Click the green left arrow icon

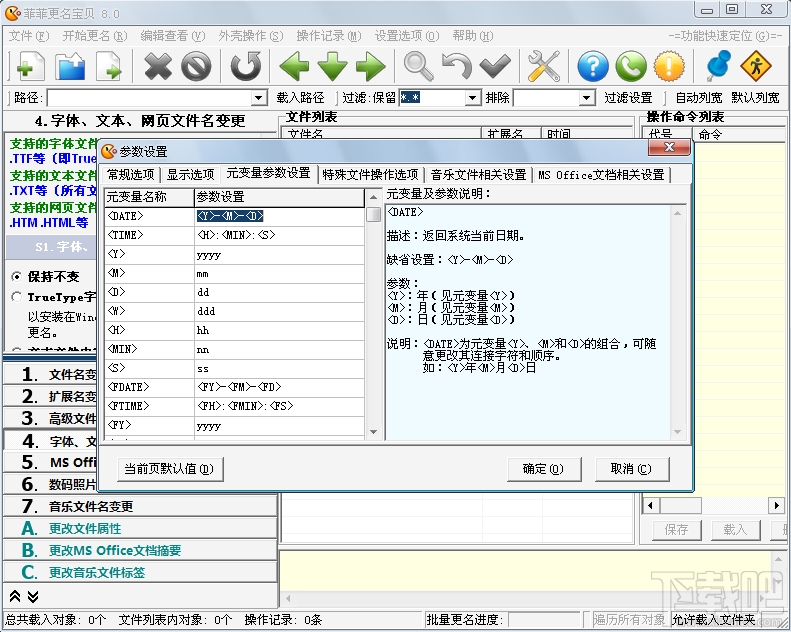coord(294,66)
